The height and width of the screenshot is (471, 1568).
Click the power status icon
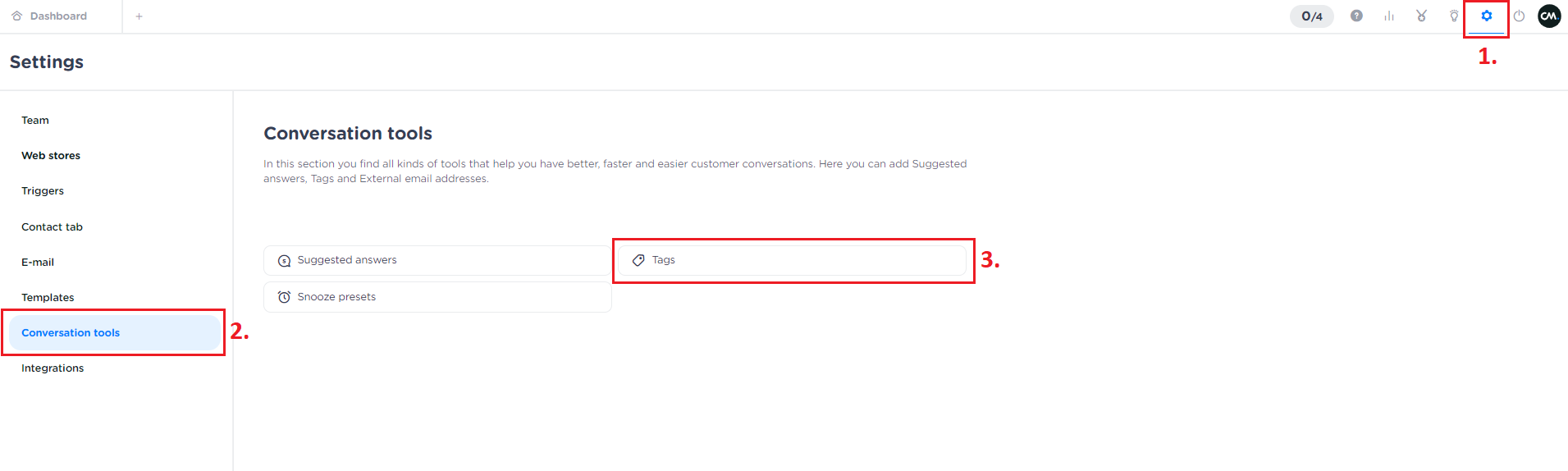1519,16
